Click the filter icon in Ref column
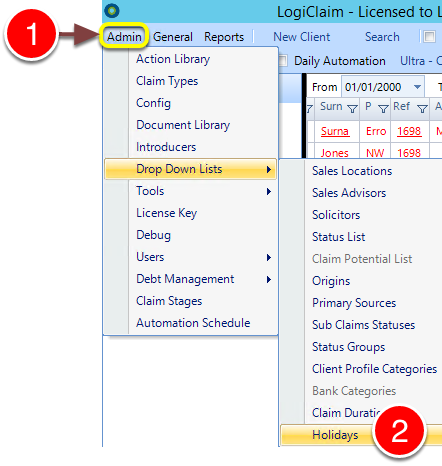 pos(422,109)
